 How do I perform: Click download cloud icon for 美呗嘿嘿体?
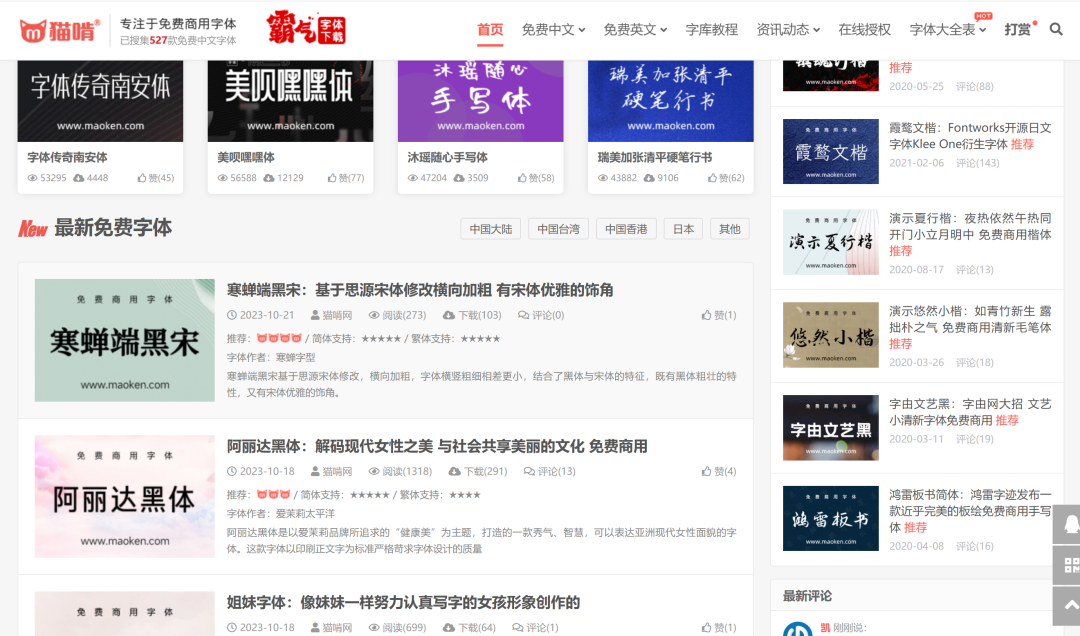tap(269, 178)
